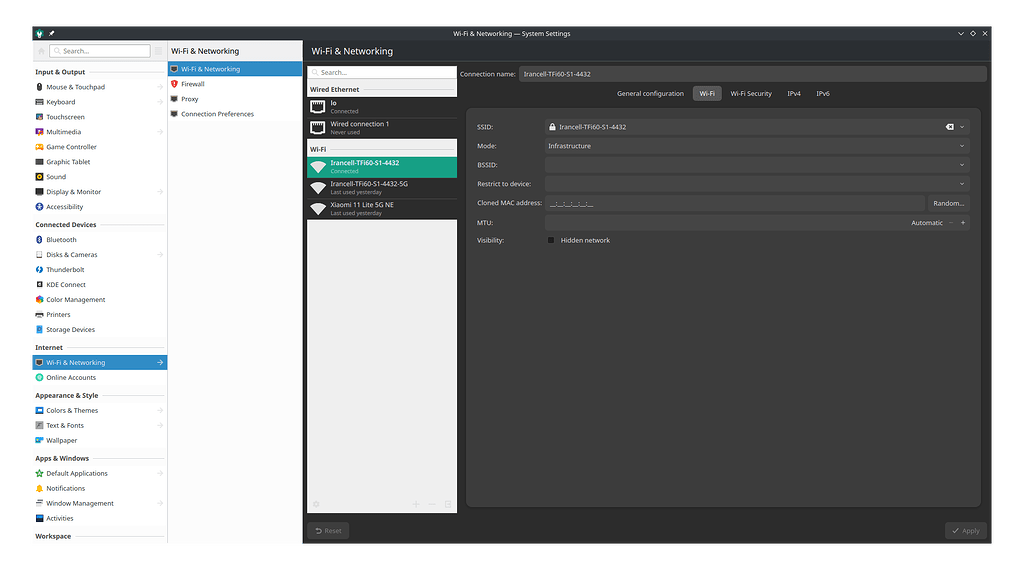This screenshot has width=1024, height=582.
Task: Open Wallpaper settings
Action: pyautogui.click(x=99, y=441)
